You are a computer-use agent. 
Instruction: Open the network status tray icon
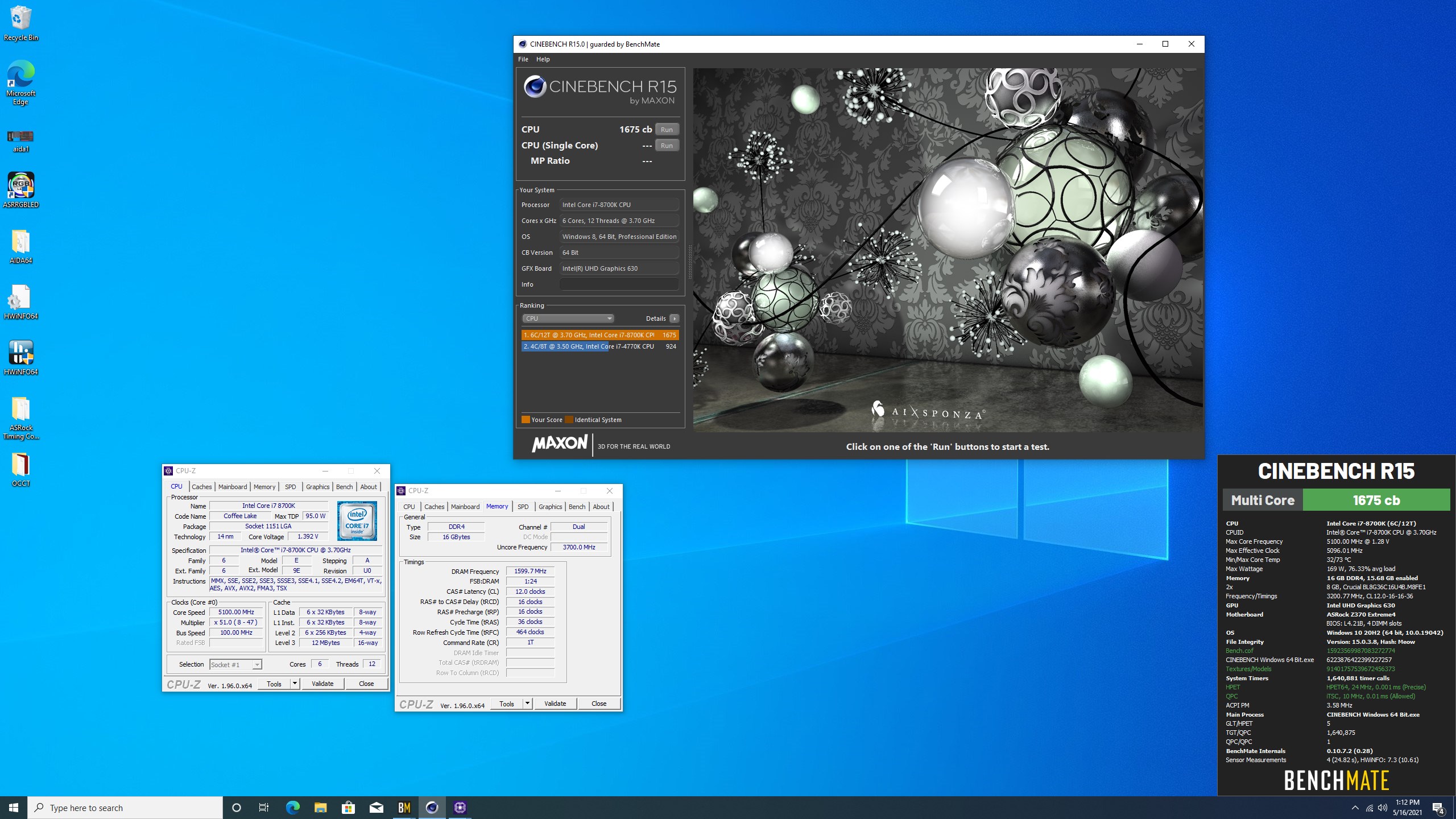(1370, 808)
